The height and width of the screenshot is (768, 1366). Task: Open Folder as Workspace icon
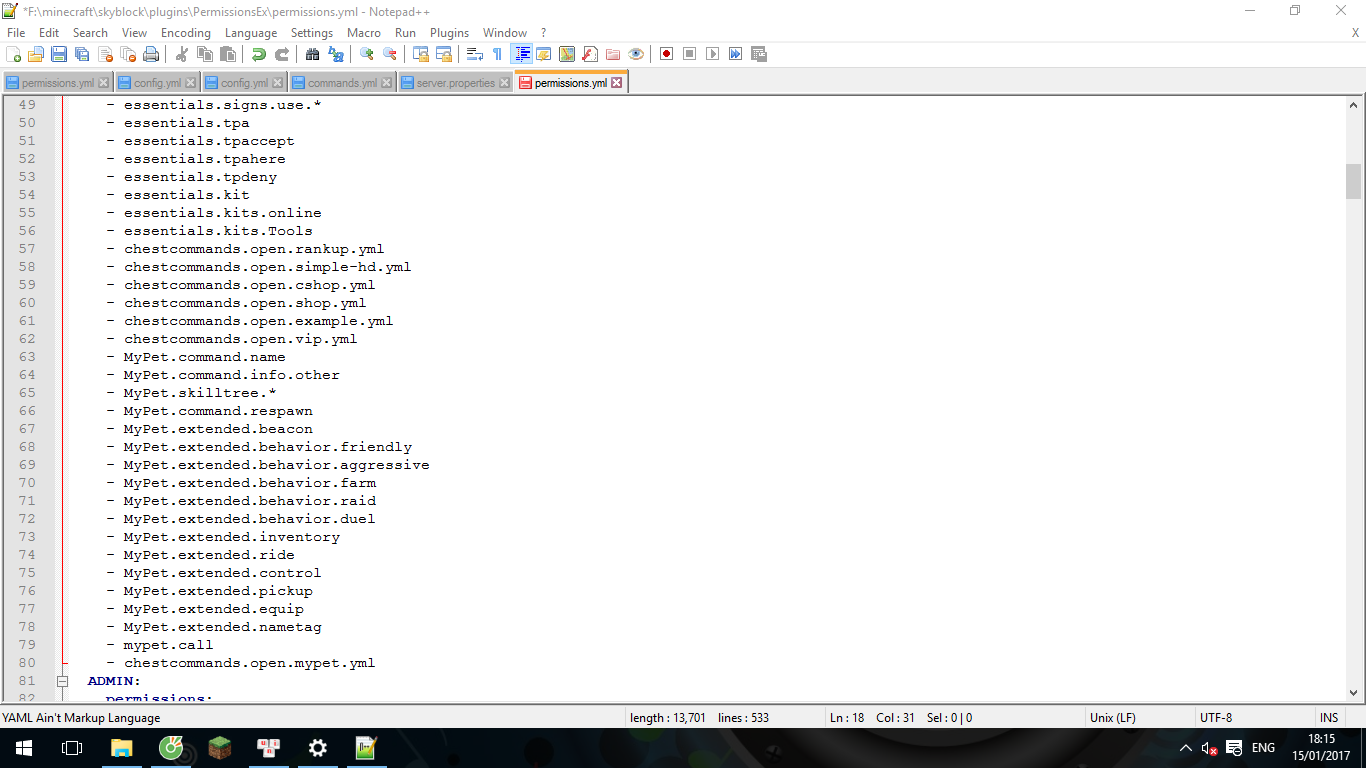pos(613,54)
